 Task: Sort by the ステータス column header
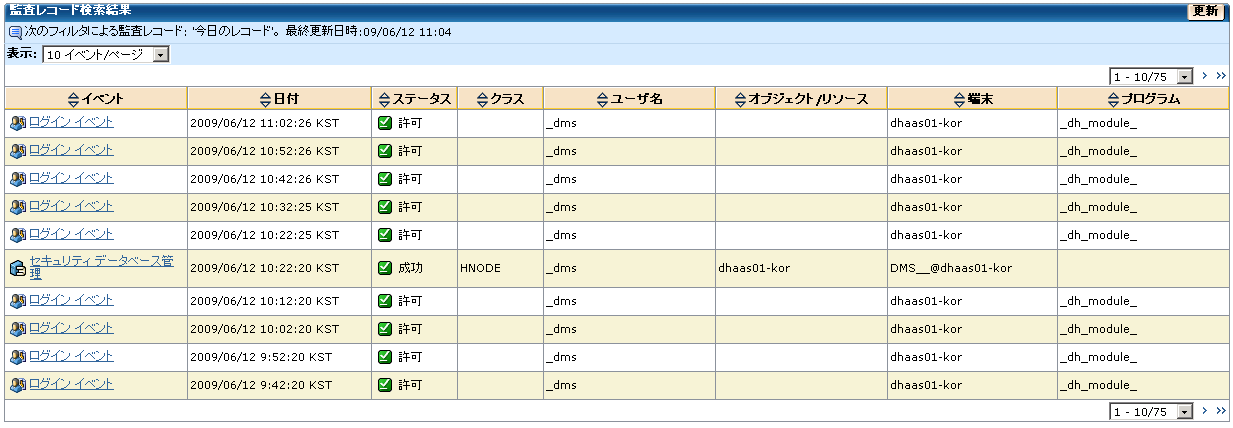[x=415, y=98]
